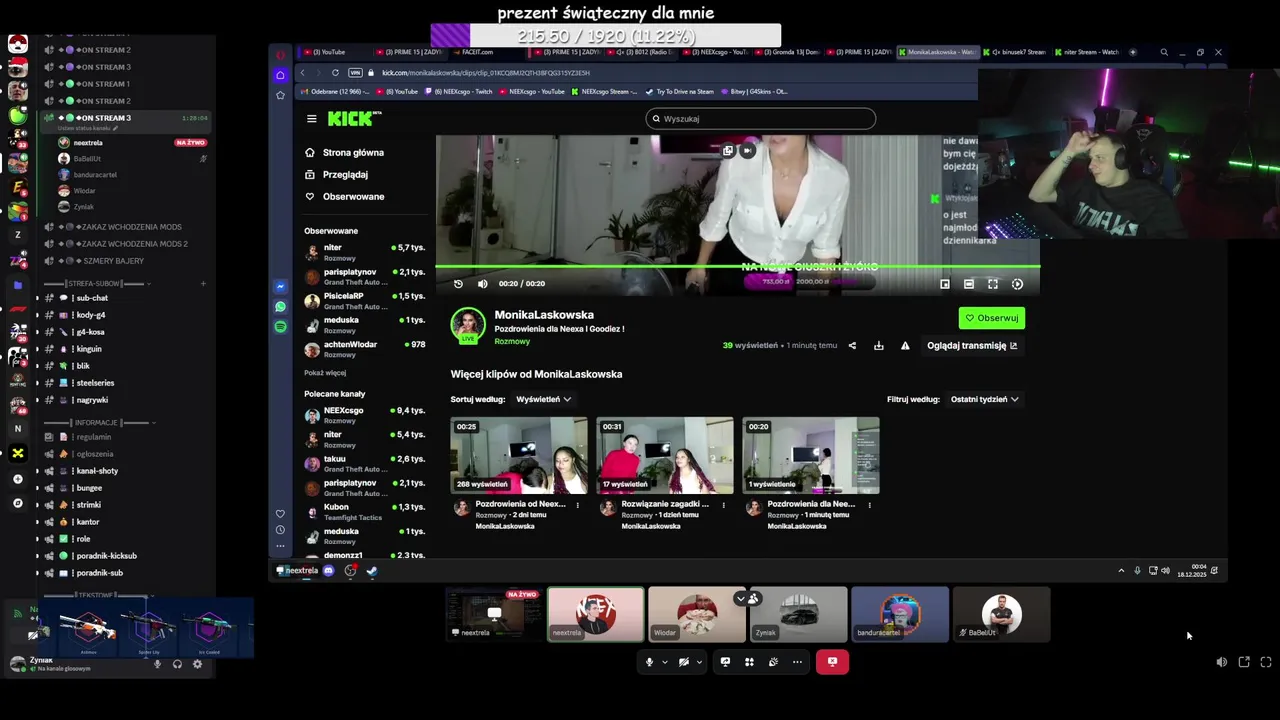This screenshot has width=1280, height=720.
Task: Edit channel status Ustaw status kanału
Action: tap(88, 129)
